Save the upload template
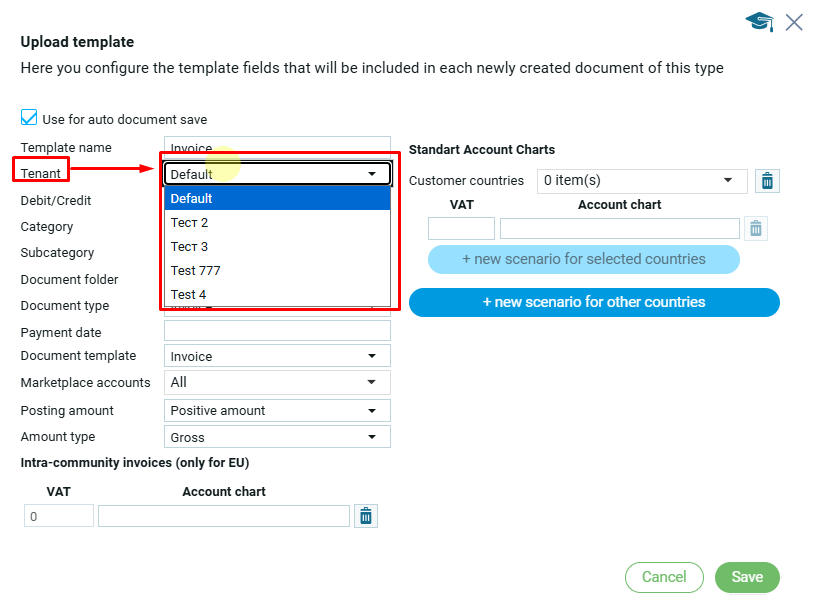The height and width of the screenshot is (609, 814). [747, 577]
